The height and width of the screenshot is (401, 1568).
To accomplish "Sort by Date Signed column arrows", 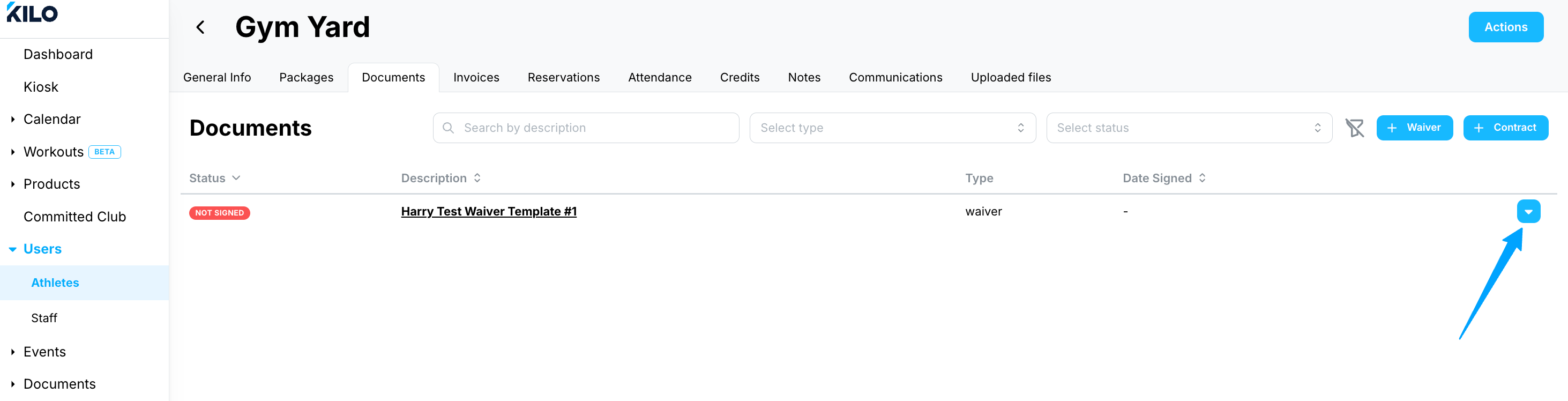I will click(1201, 179).
